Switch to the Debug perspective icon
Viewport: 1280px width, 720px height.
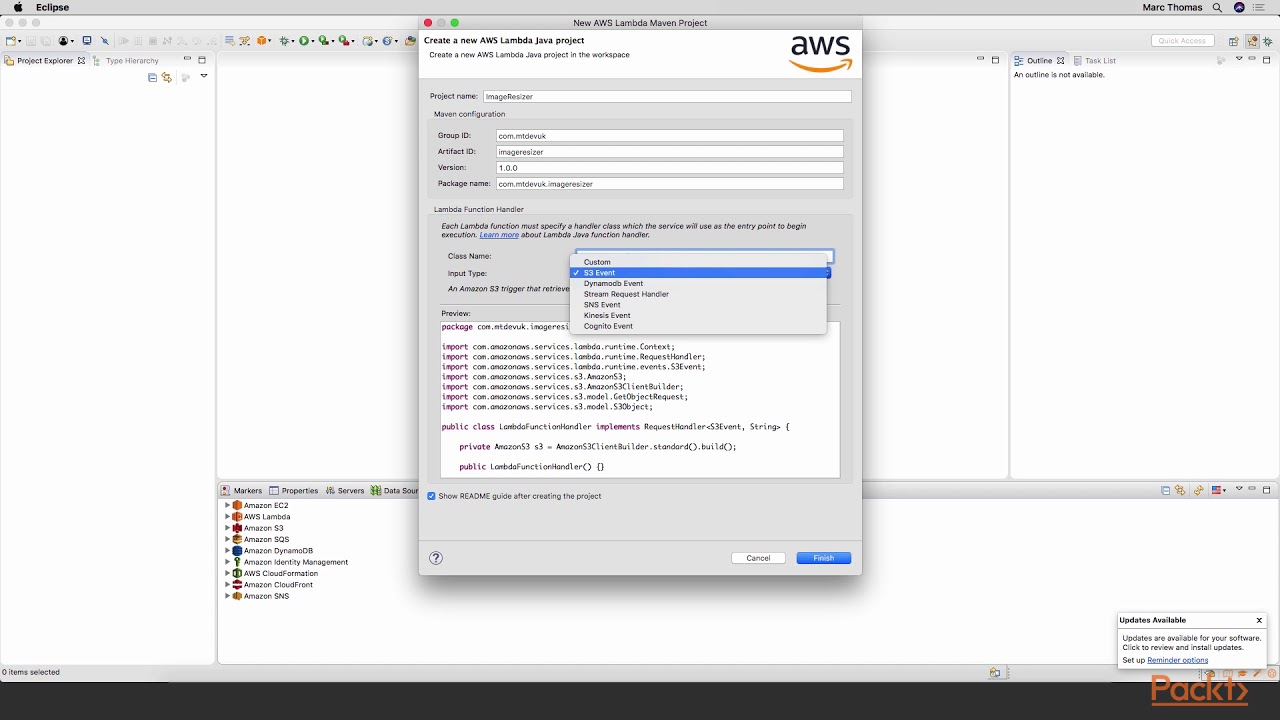click(x=1267, y=41)
